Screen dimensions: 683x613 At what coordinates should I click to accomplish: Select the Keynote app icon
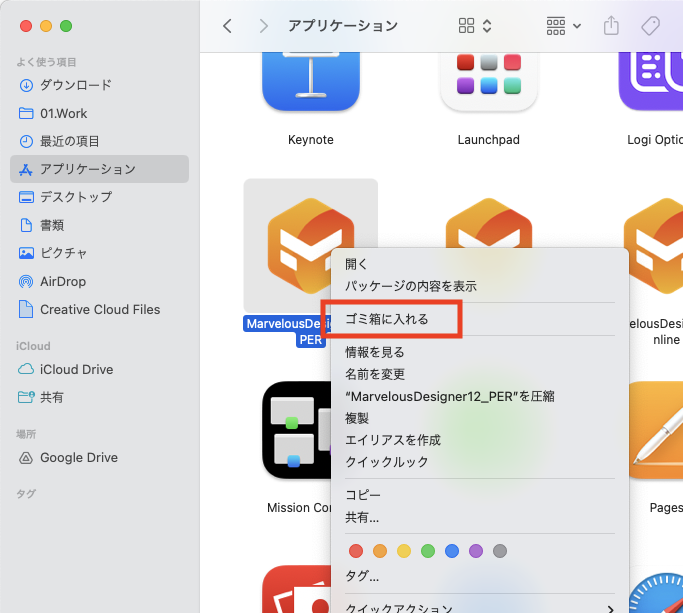[x=311, y=81]
